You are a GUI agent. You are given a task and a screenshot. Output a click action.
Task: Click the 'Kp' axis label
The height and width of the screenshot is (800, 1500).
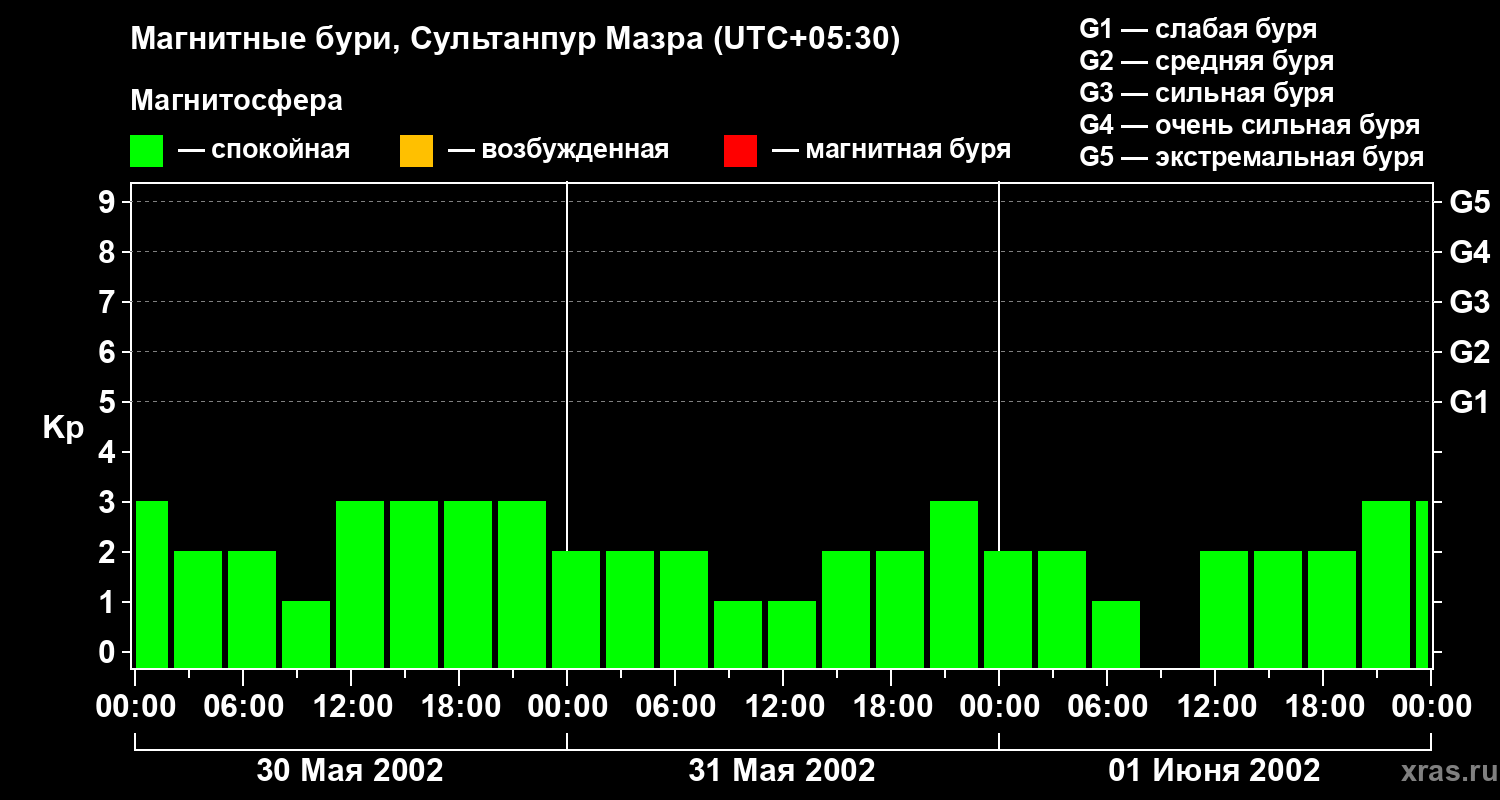(63, 428)
